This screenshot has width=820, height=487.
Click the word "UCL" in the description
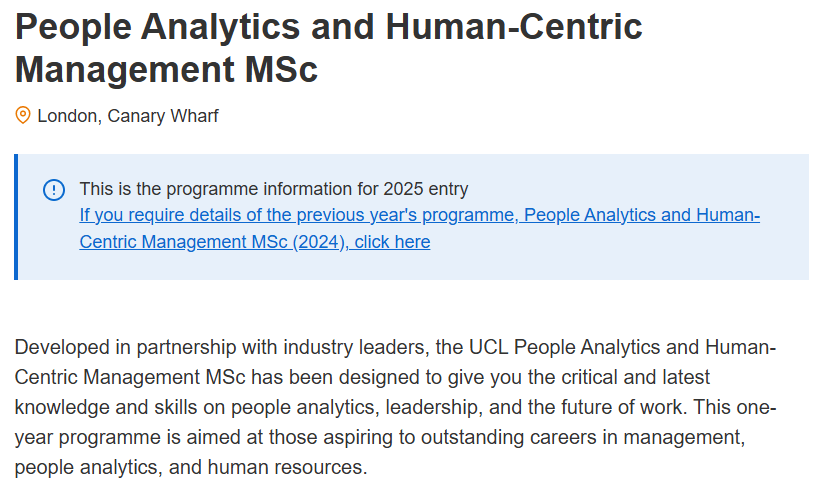tap(488, 347)
